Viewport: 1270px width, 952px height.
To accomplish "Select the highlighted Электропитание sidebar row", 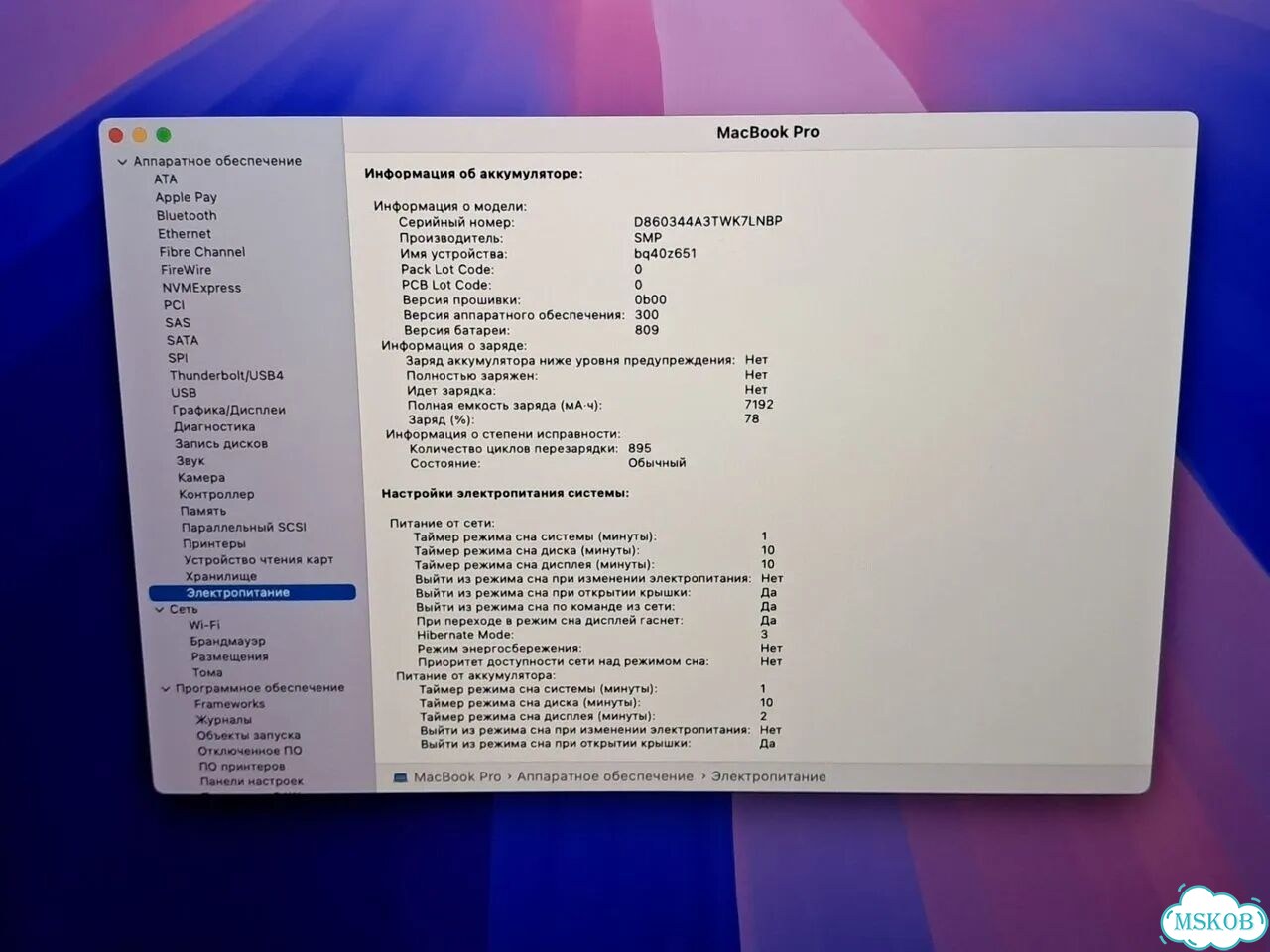I will pyautogui.click(x=252, y=593).
